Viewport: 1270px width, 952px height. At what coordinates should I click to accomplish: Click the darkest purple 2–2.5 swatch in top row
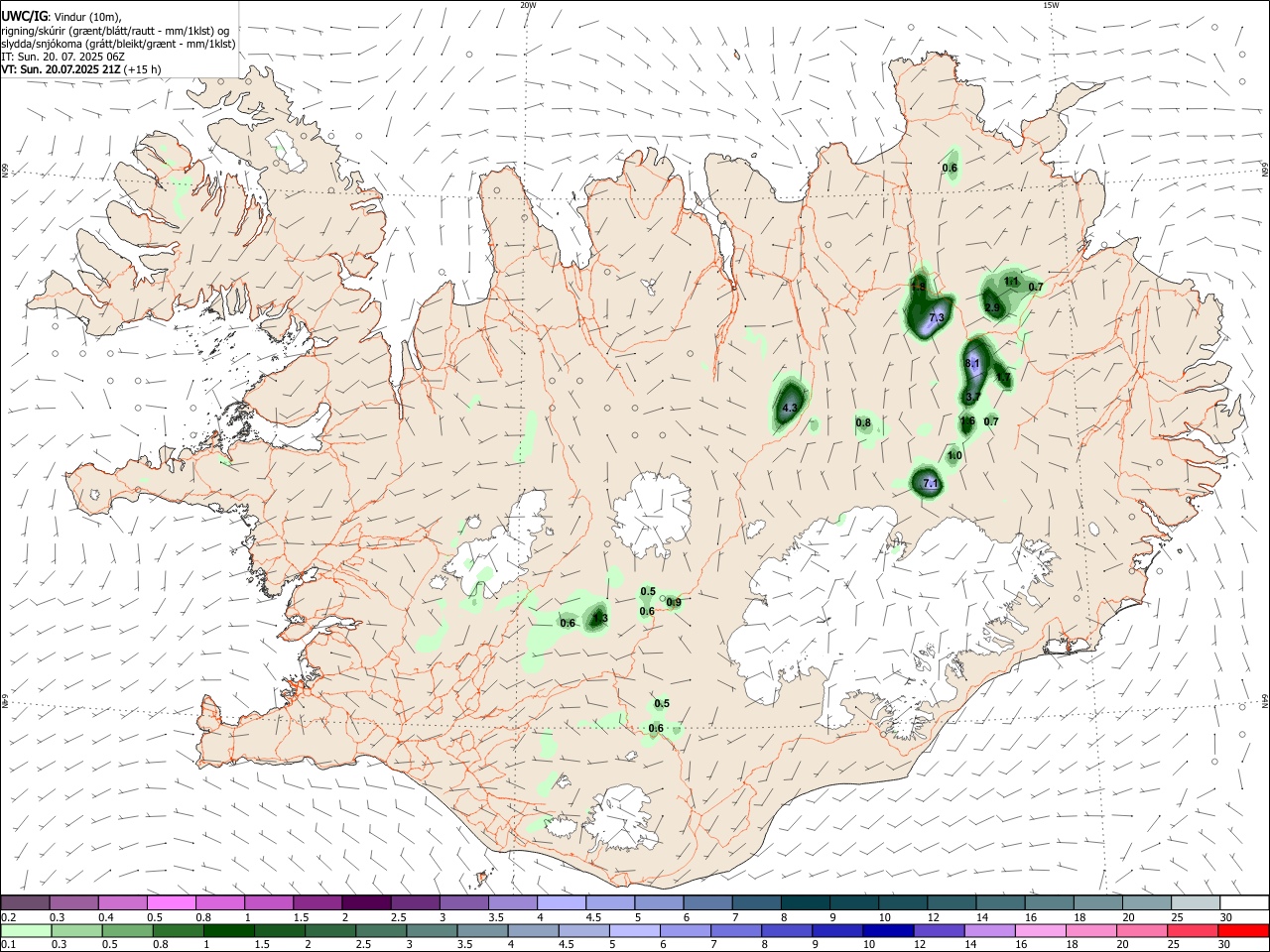pos(367,903)
